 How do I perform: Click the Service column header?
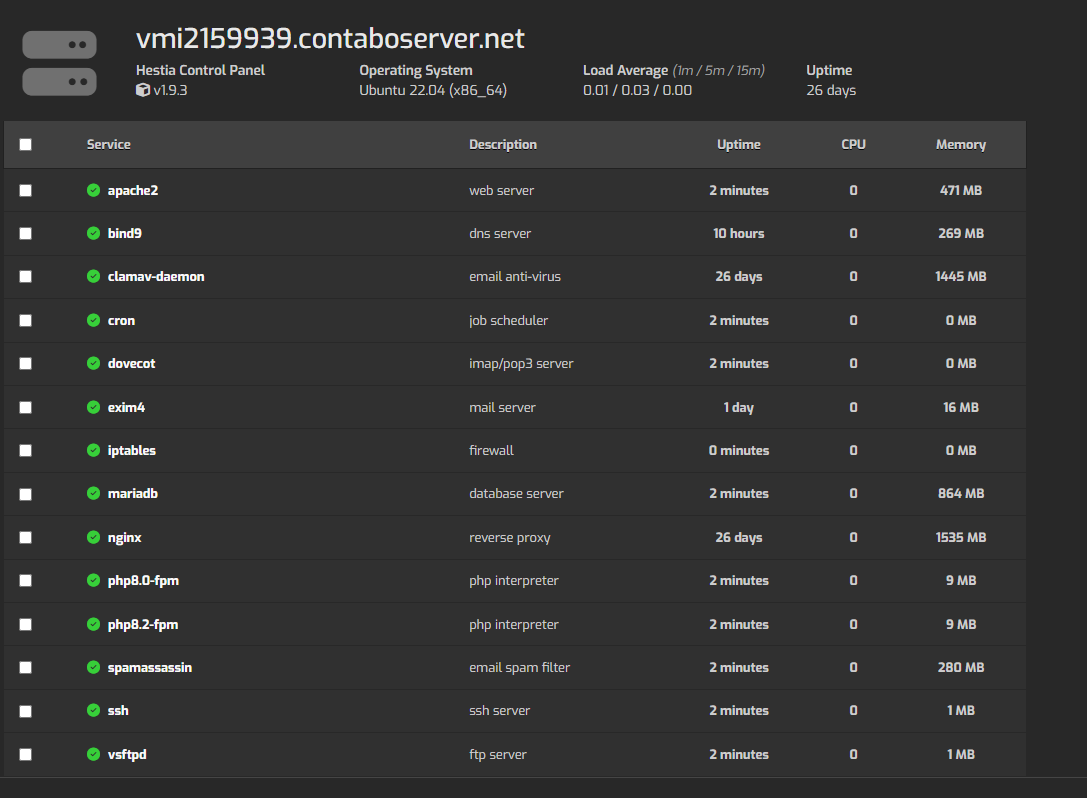tap(108, 144)
